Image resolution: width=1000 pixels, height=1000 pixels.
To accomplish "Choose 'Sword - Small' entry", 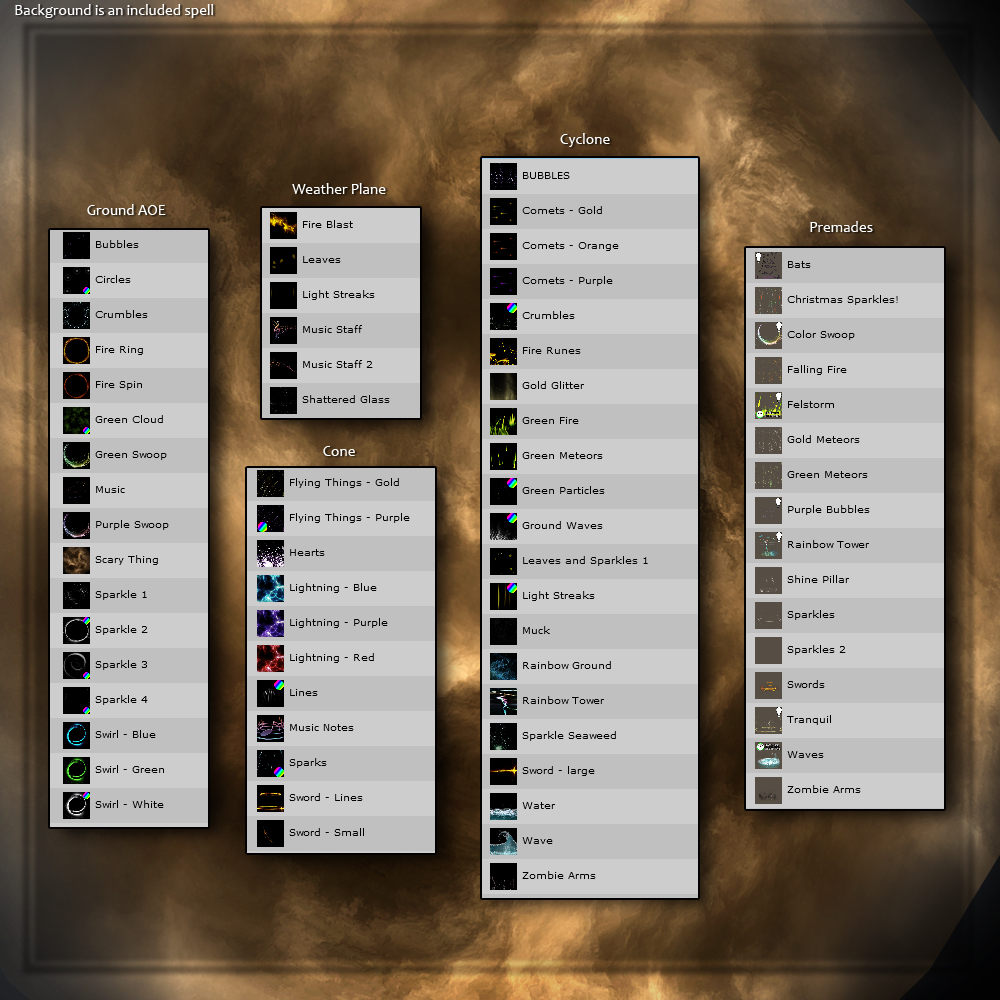I will [341, 834].
